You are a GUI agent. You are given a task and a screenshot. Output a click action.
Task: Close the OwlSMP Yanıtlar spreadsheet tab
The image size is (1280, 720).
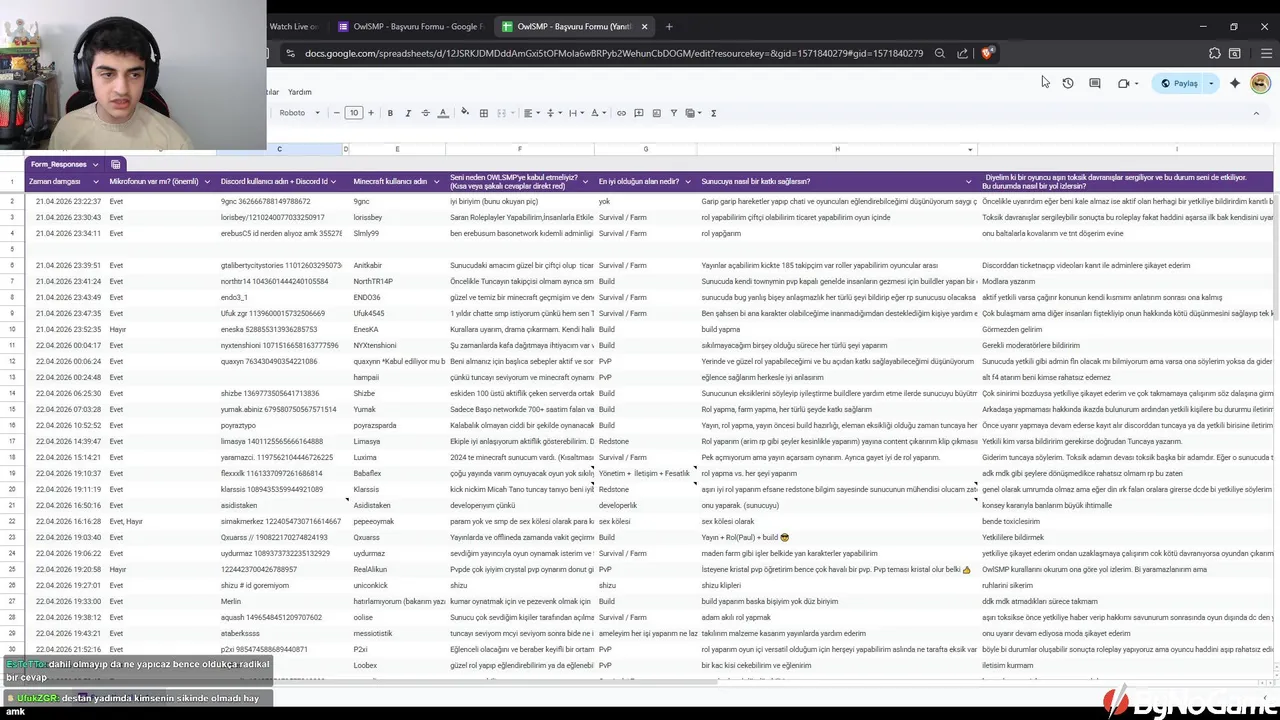644,27
